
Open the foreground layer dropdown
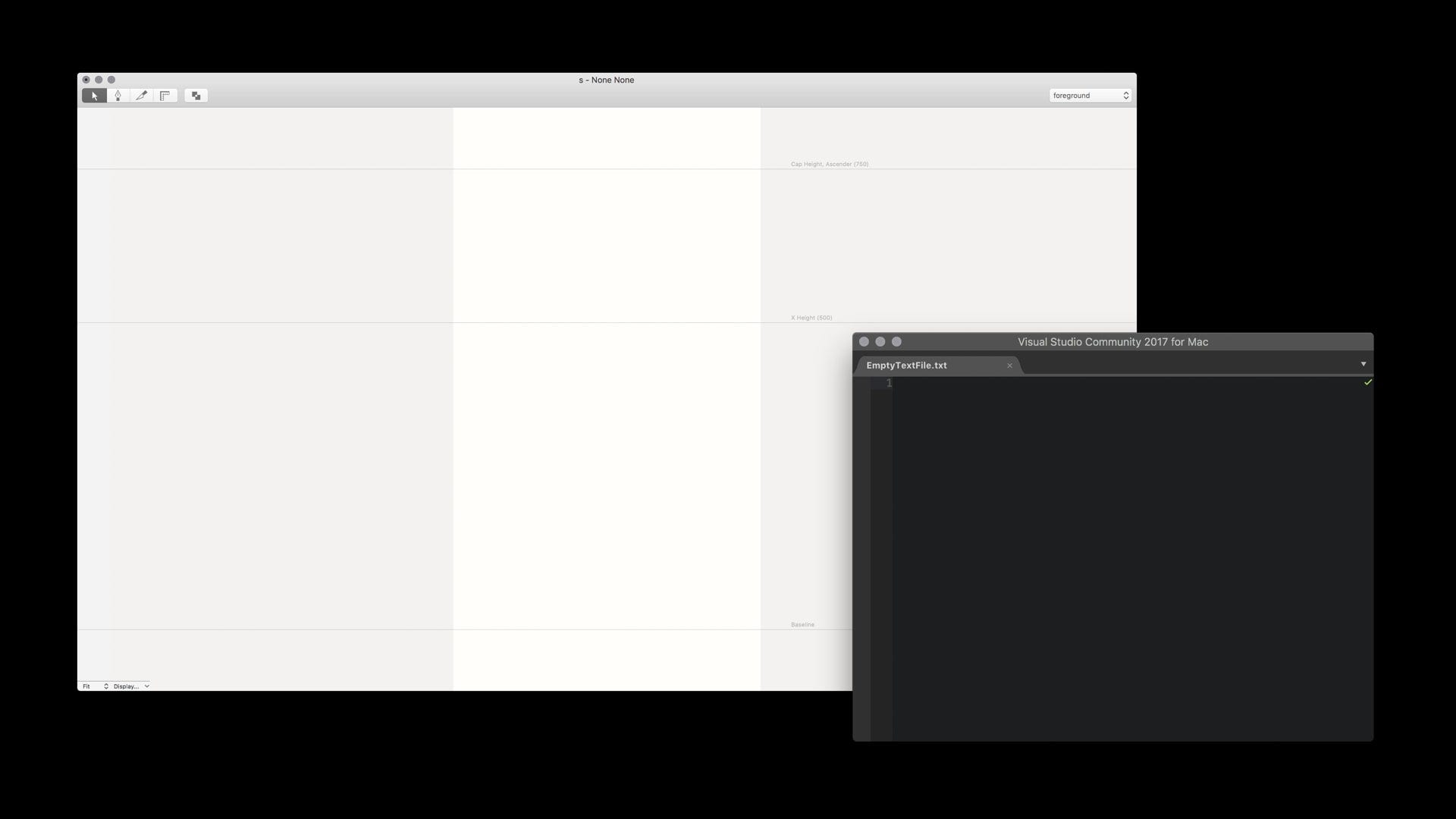tap(1090, 96)
